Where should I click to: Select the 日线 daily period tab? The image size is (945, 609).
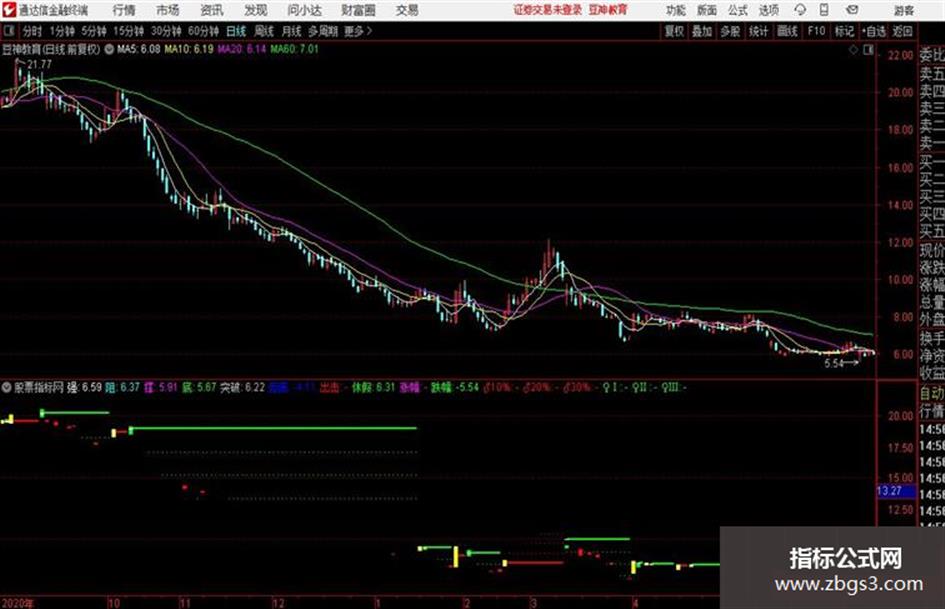click(x=236, y=31)
